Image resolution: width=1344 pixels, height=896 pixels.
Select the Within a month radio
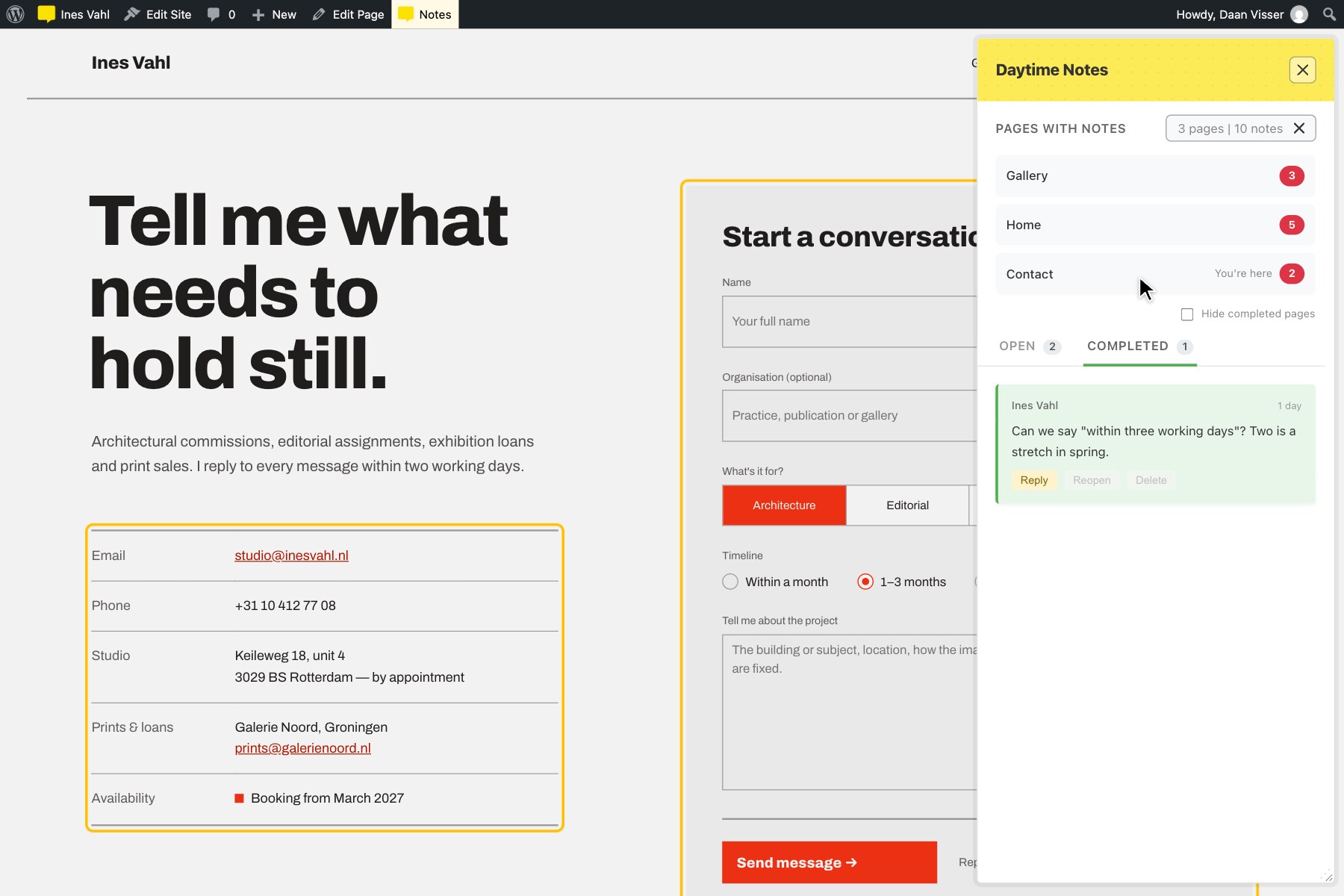730,582
